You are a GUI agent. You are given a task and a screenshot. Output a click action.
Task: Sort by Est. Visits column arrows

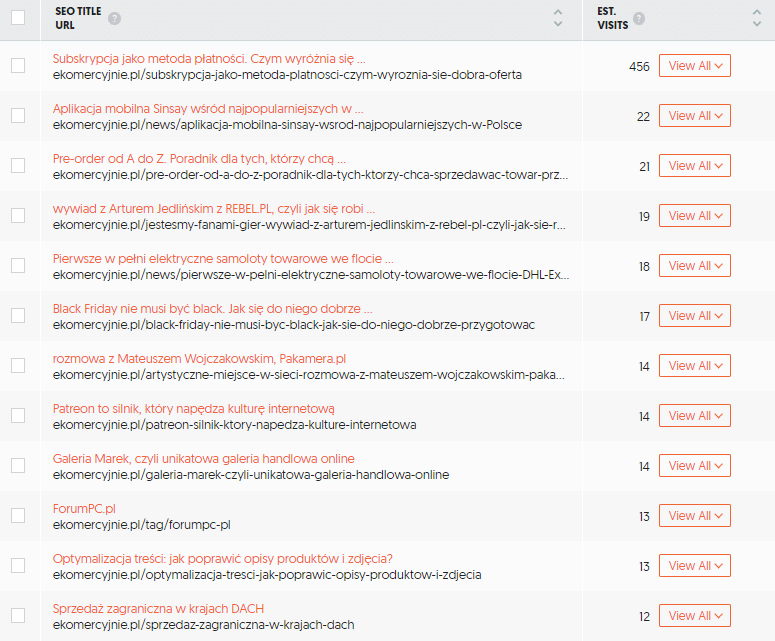pyautogui.click(x=756, y=18)
